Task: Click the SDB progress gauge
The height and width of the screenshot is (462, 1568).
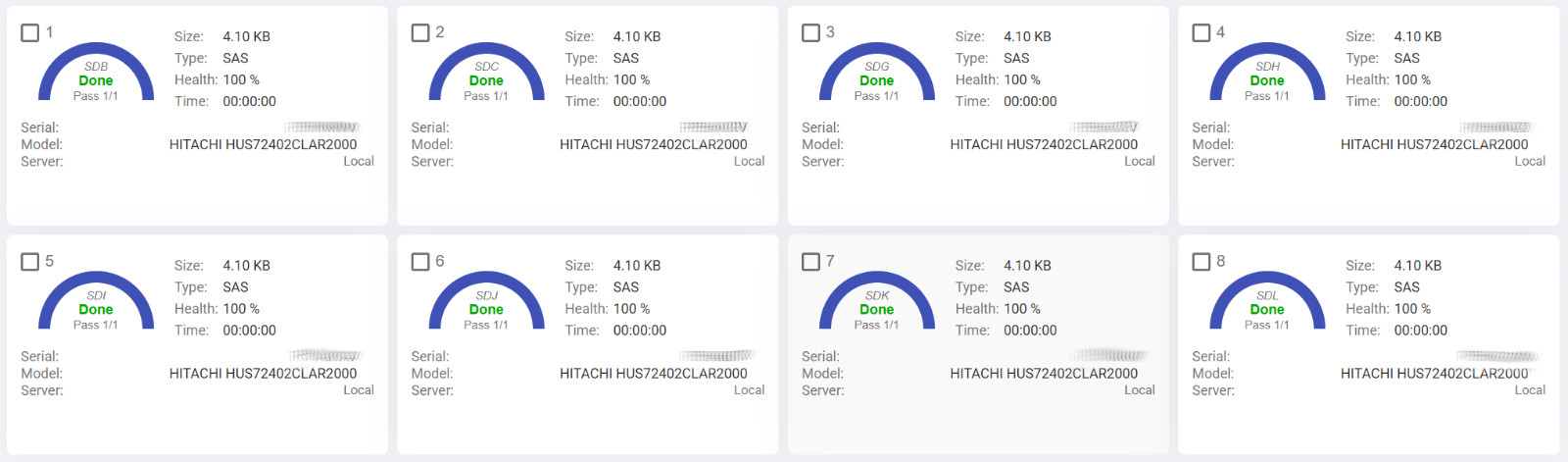Action: click(96, 73)
